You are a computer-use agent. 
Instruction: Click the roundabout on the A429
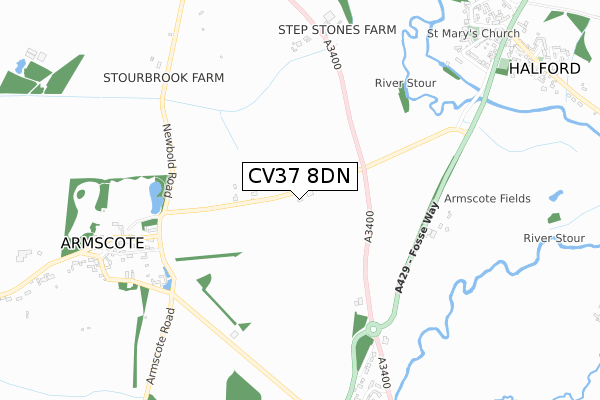(373, 329)
